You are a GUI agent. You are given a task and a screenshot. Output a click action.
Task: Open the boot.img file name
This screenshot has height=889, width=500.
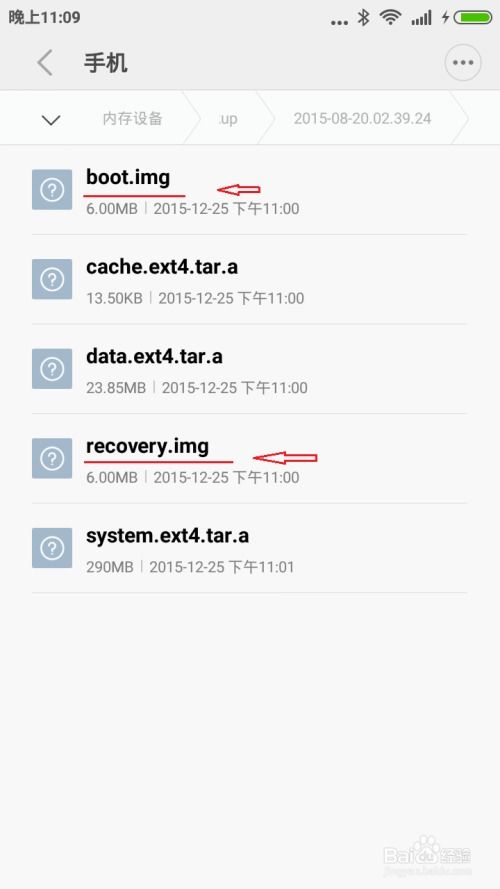tap(128, 177)
